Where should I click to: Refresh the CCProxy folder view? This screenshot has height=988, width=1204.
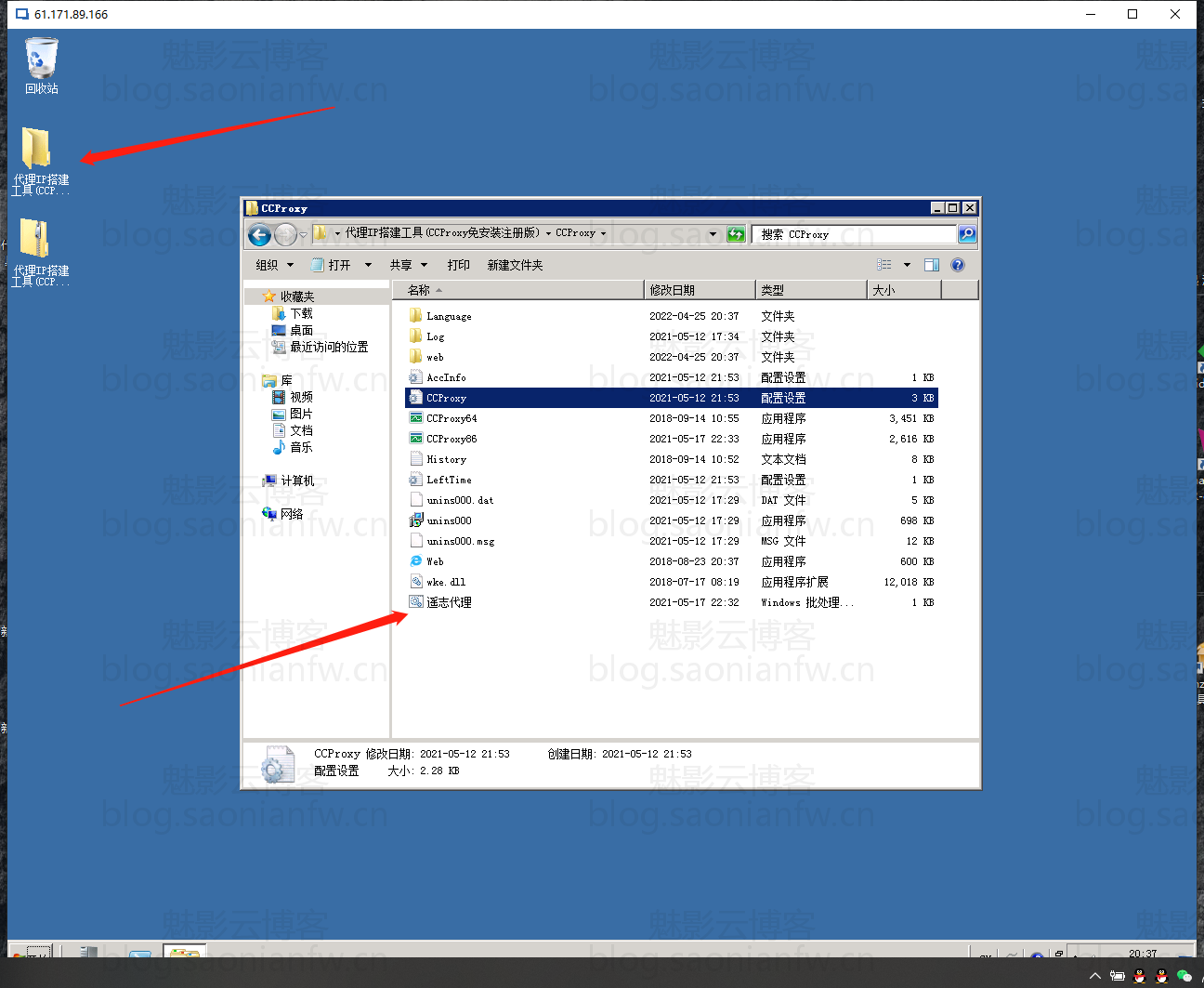click(x=736, y=234)
